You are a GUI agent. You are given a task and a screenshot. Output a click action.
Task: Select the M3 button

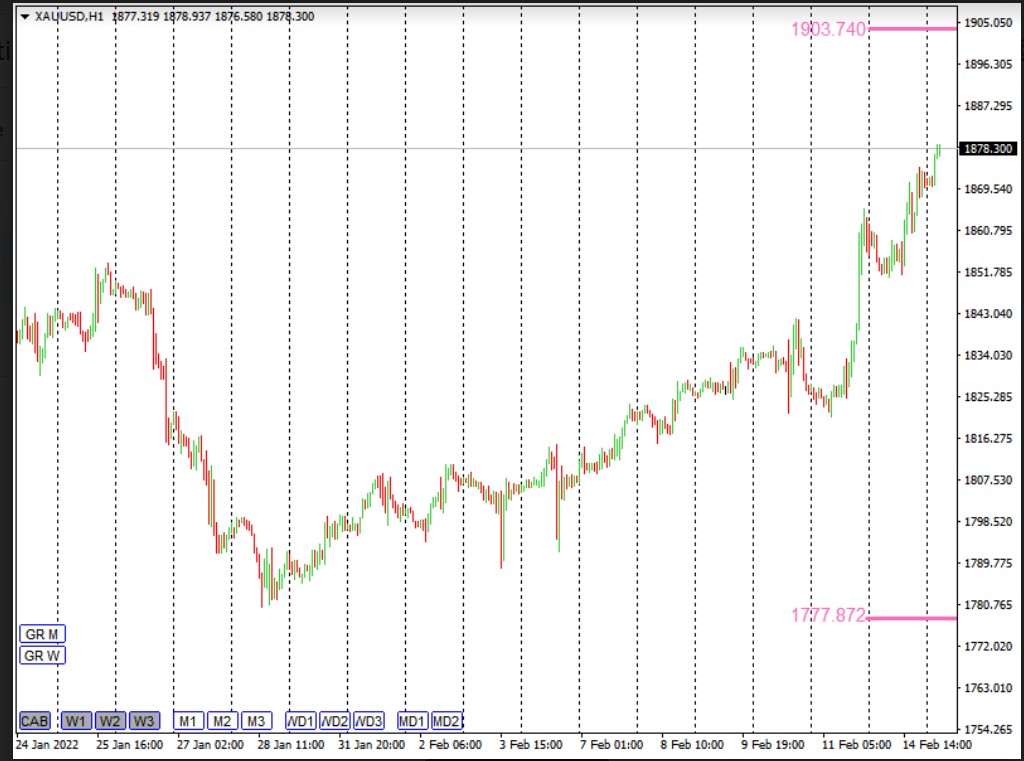(x=256, y=721)
